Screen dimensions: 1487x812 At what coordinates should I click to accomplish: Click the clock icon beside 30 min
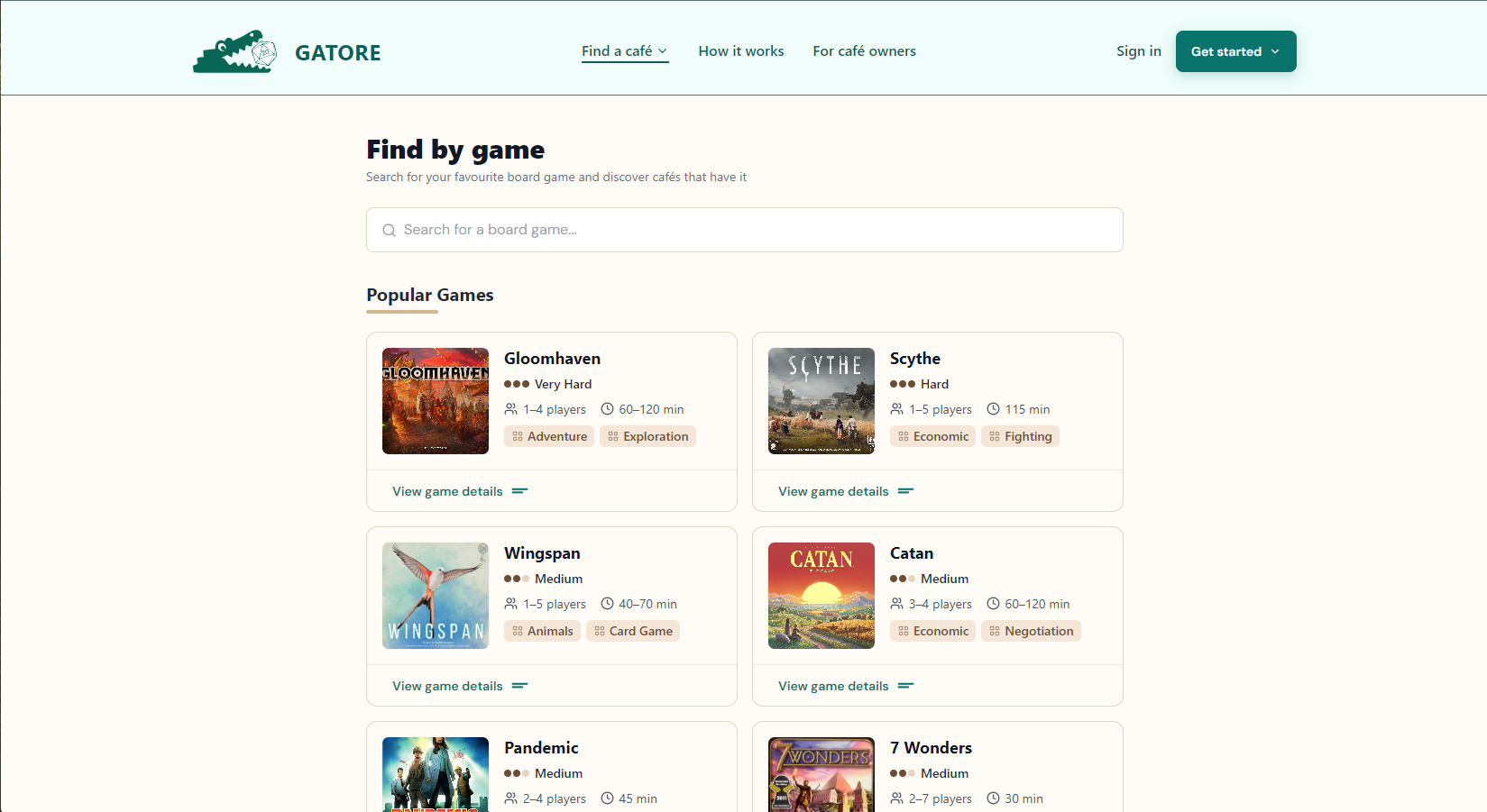click(x=993, y=798)
